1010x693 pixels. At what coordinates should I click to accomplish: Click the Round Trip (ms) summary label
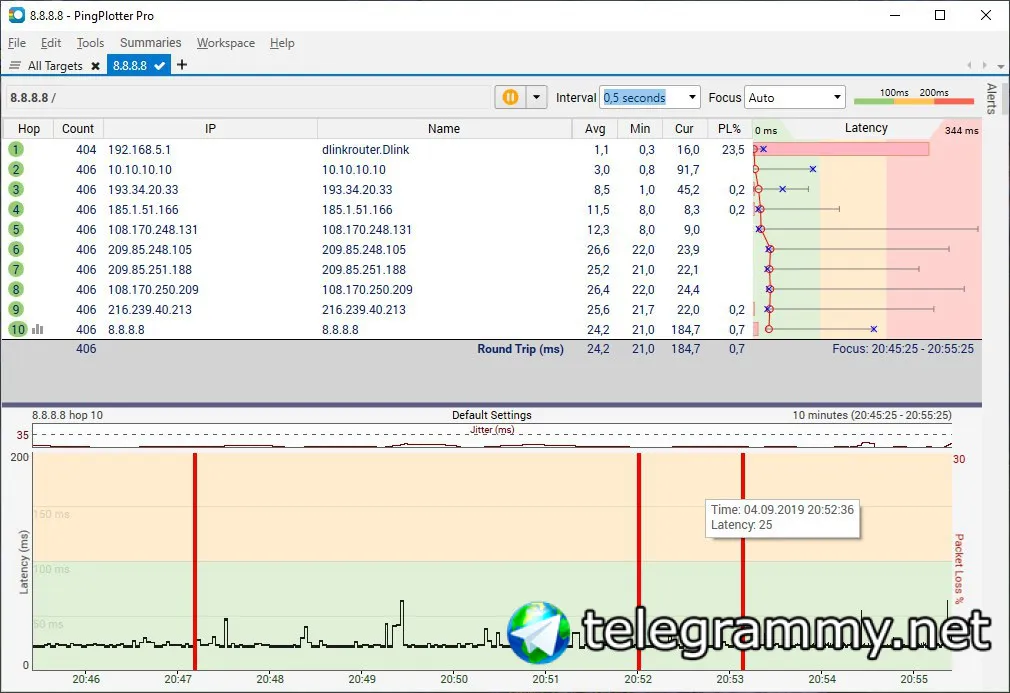[520, 348]
